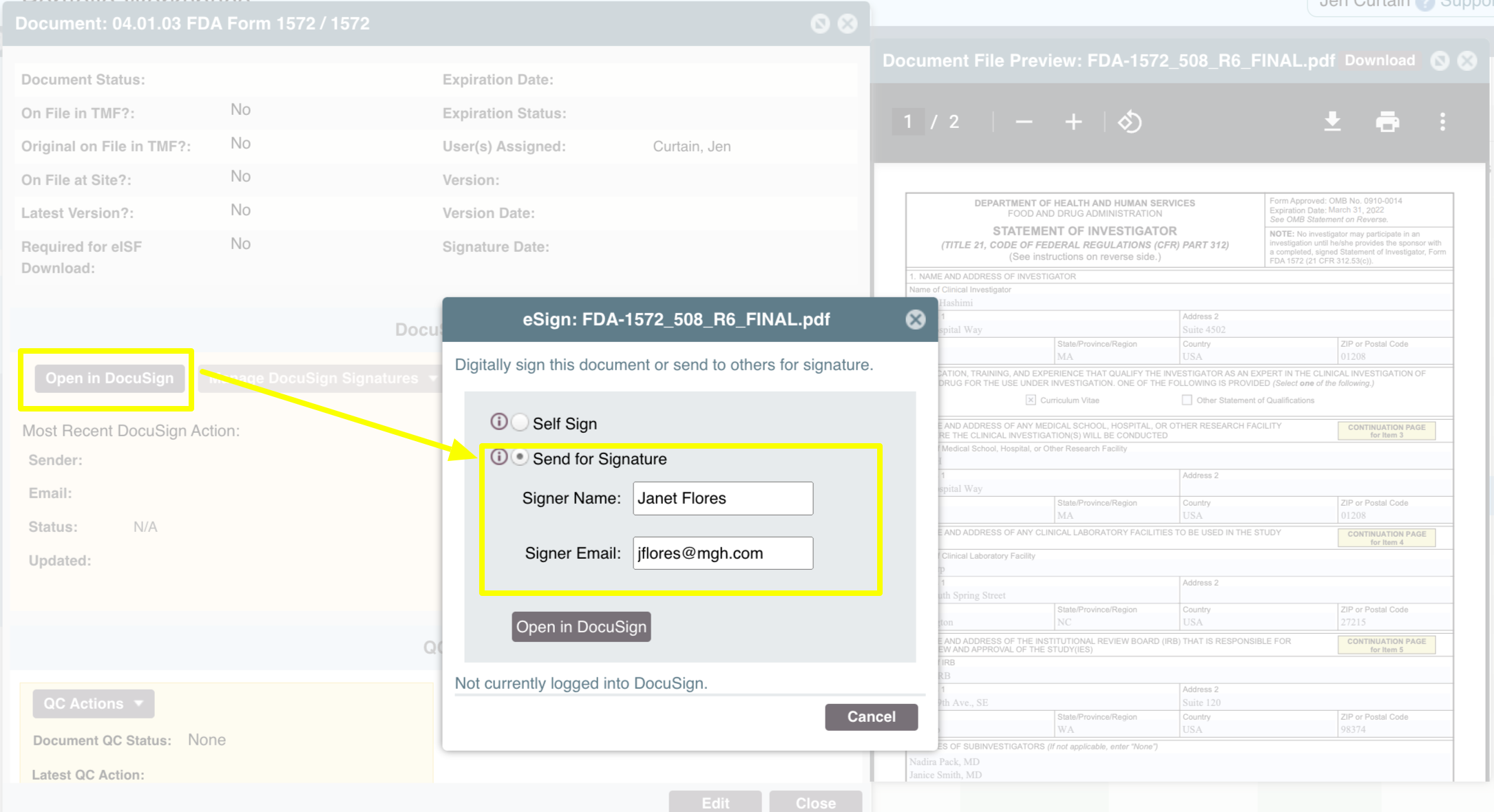Image resolution: width=1494 pixels, height=812 pixels.
Task: Close the Document File Preview window
Action: click(x=1467, y=61)
